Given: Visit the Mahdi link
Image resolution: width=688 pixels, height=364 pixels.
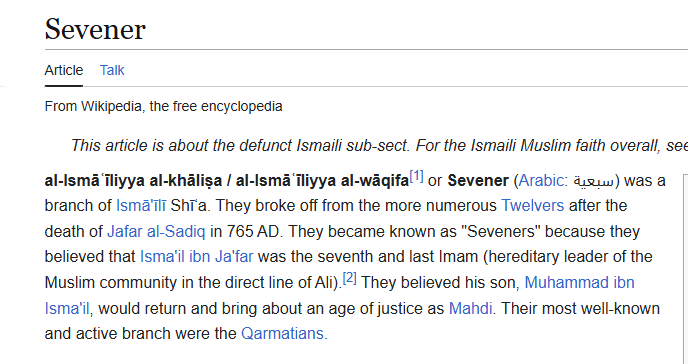Looking at the screenshot, I should pos(470,309).
